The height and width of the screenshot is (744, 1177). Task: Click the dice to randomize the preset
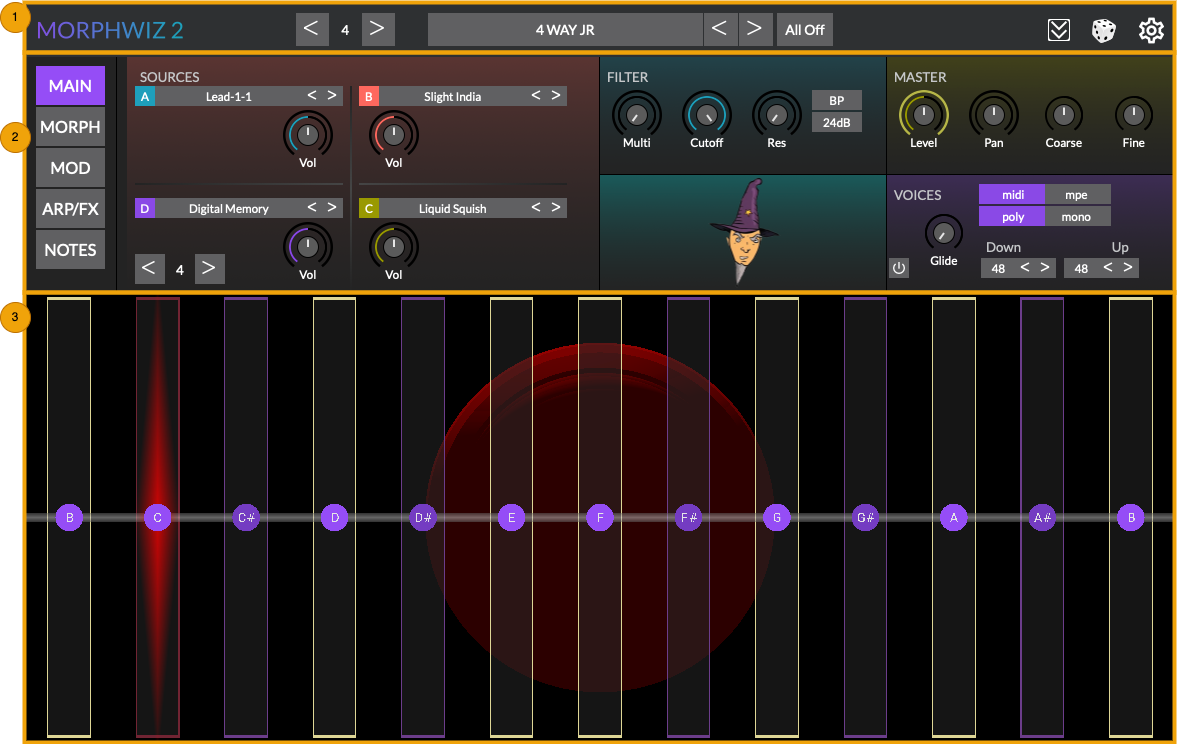(1103, 30)
